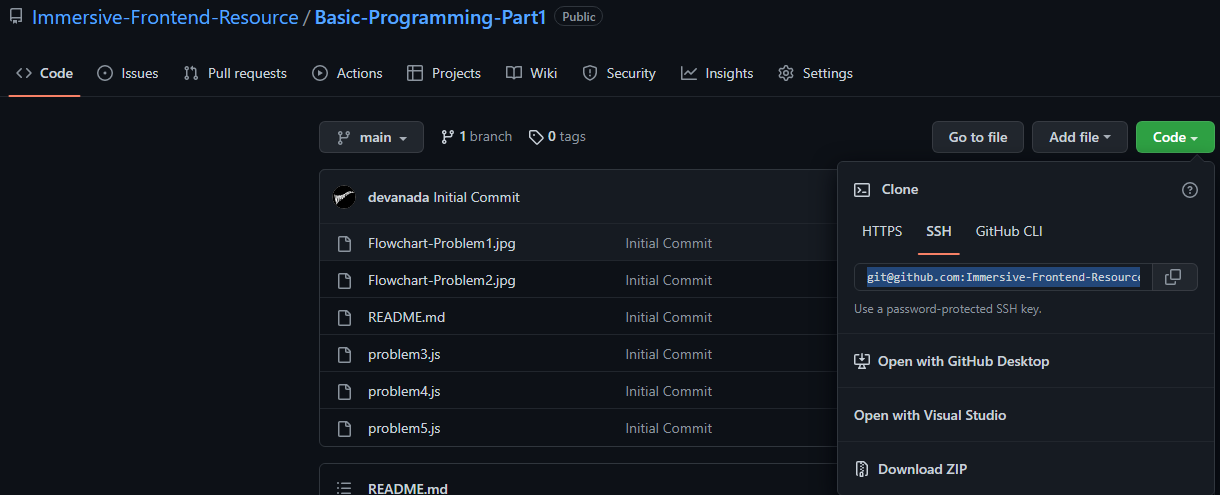View the 1 branch link
Viewport: 1220px width, 495px height.
(476, 137)
